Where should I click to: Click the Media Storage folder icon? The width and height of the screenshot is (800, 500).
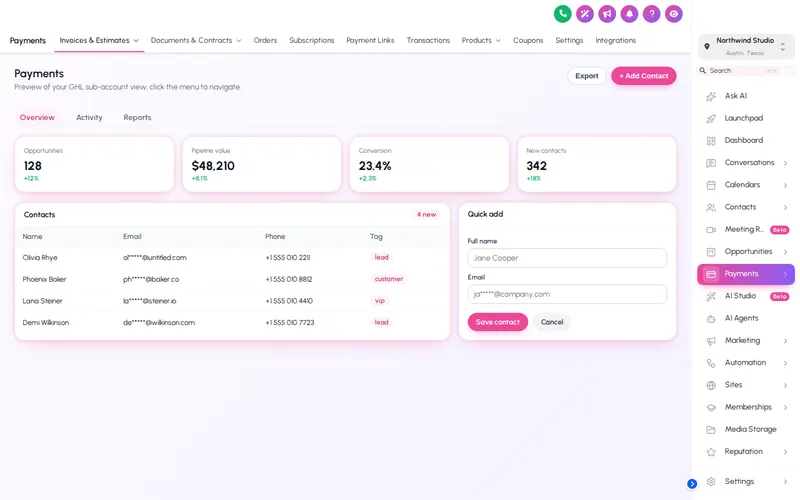click(x=711, y=430)
